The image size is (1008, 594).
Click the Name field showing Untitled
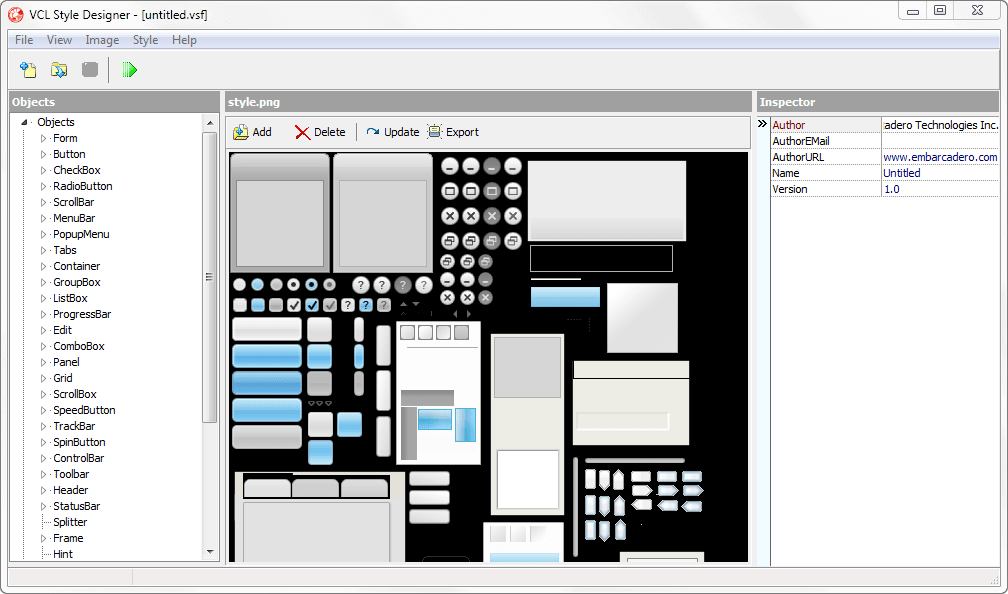point(940,173)
